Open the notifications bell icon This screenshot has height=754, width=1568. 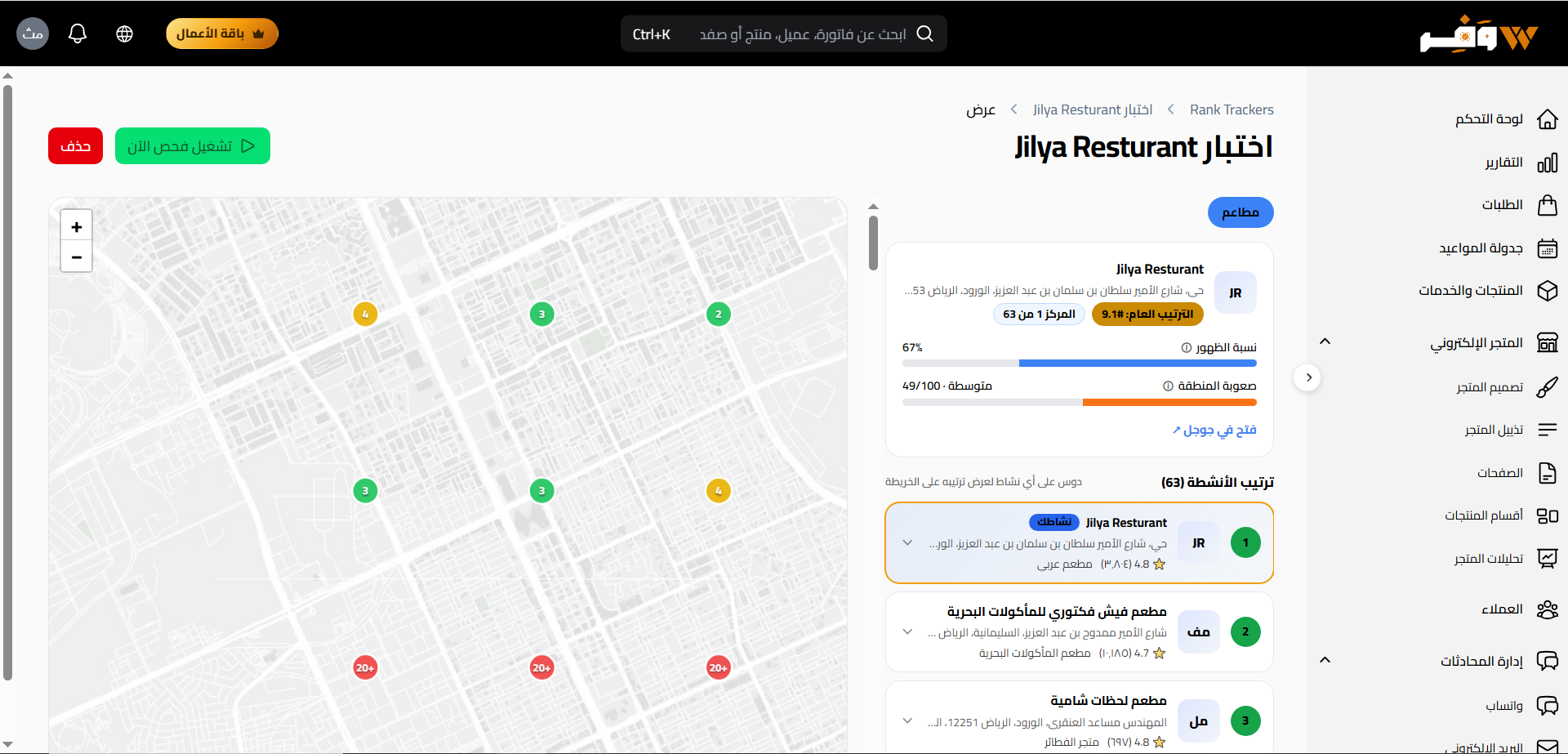tap(78, 33)
